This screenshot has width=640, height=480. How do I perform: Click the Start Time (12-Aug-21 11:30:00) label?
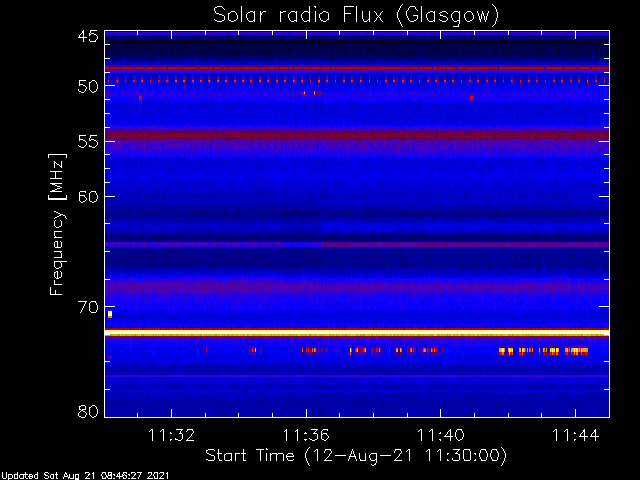(x=356, y=456)
